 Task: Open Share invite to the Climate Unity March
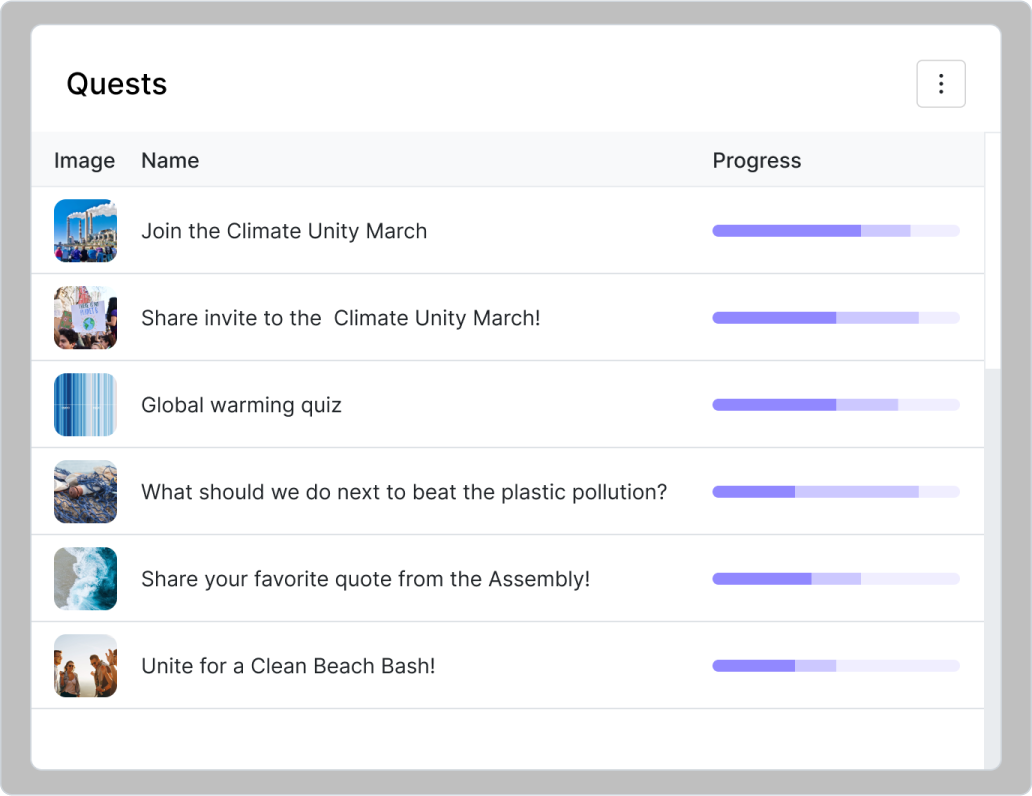[340, 318]
